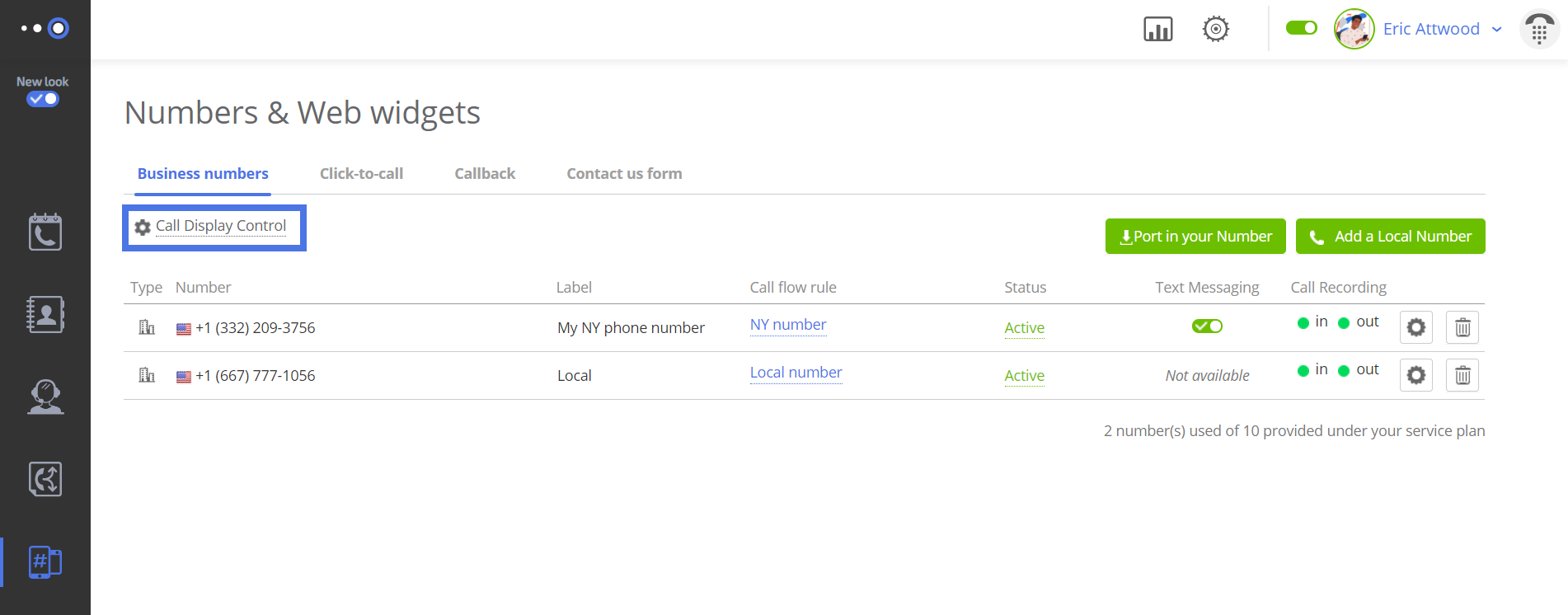Click Eric Attwood user name
Screen dimensions: 1568x615
point(1431,29)
